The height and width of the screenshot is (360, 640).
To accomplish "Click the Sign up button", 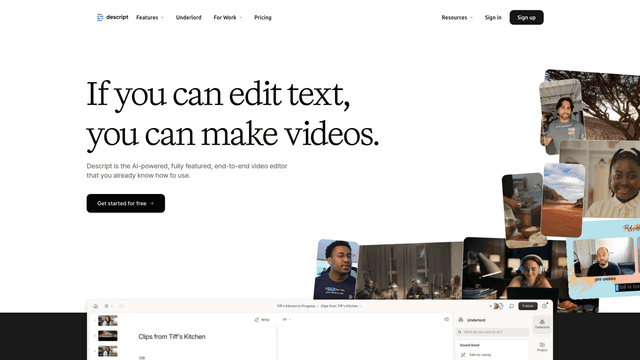I will 527,18.
